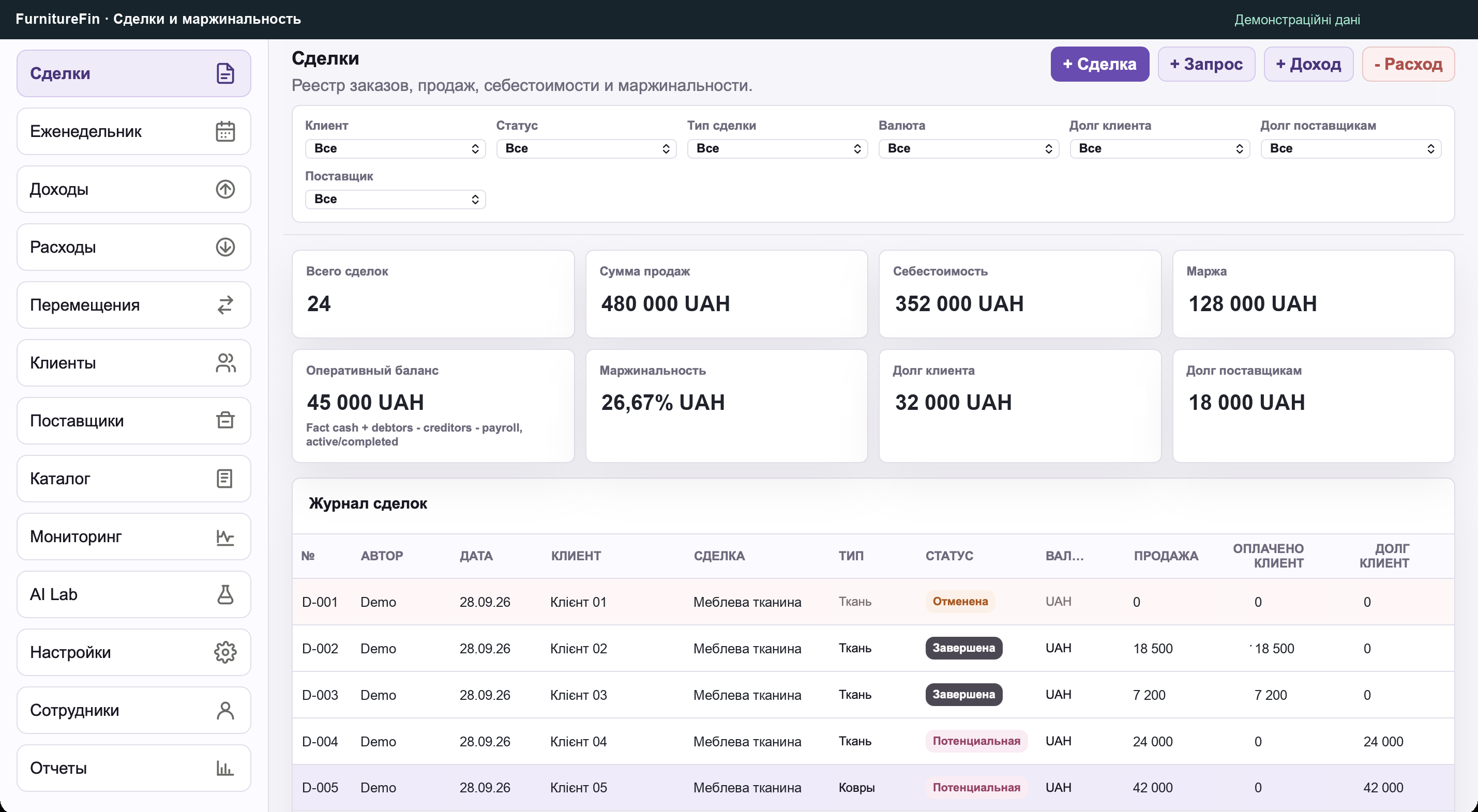Click the Ковры type cell in D-005
Viewport: 1478px width, 812px height.
tap(856, 788)
